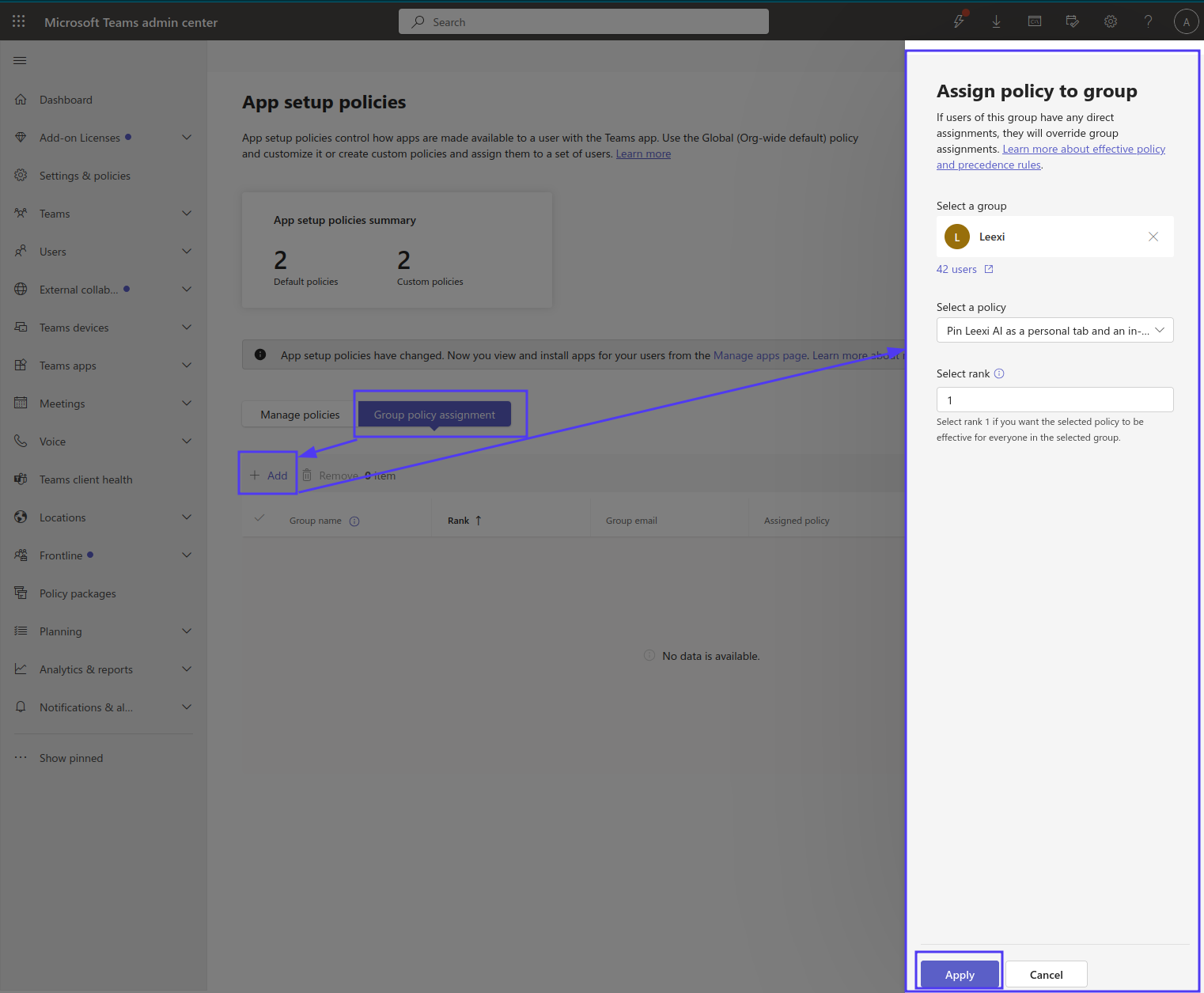The image size is (1204, 993).
Task: Remove Leexi group with the X icon
Action: pyautogui.click(x=1153, y=237)
